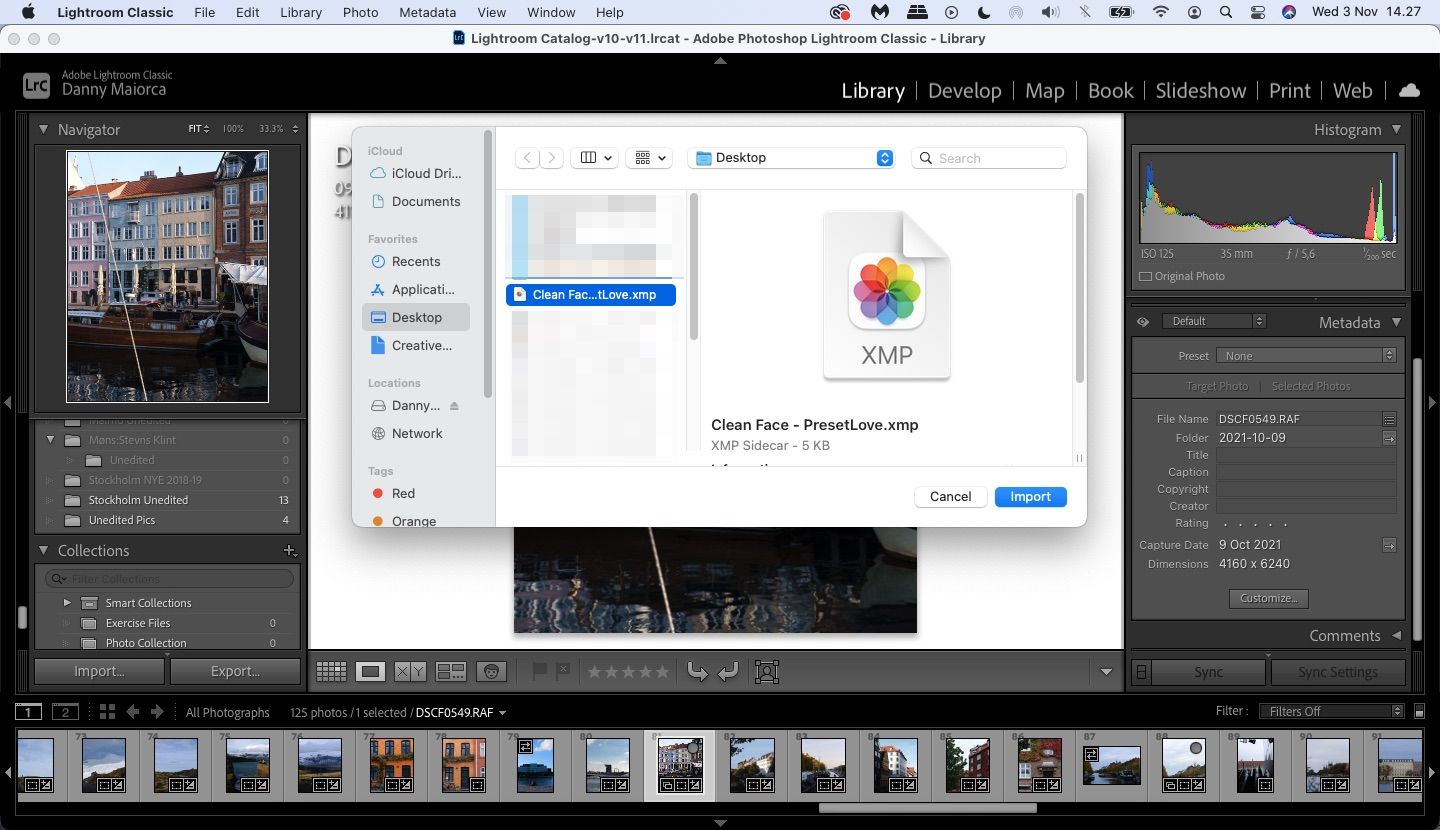Add a new collection with plus icon
This screenshot has width=1440, height=830.
[290, 550]
